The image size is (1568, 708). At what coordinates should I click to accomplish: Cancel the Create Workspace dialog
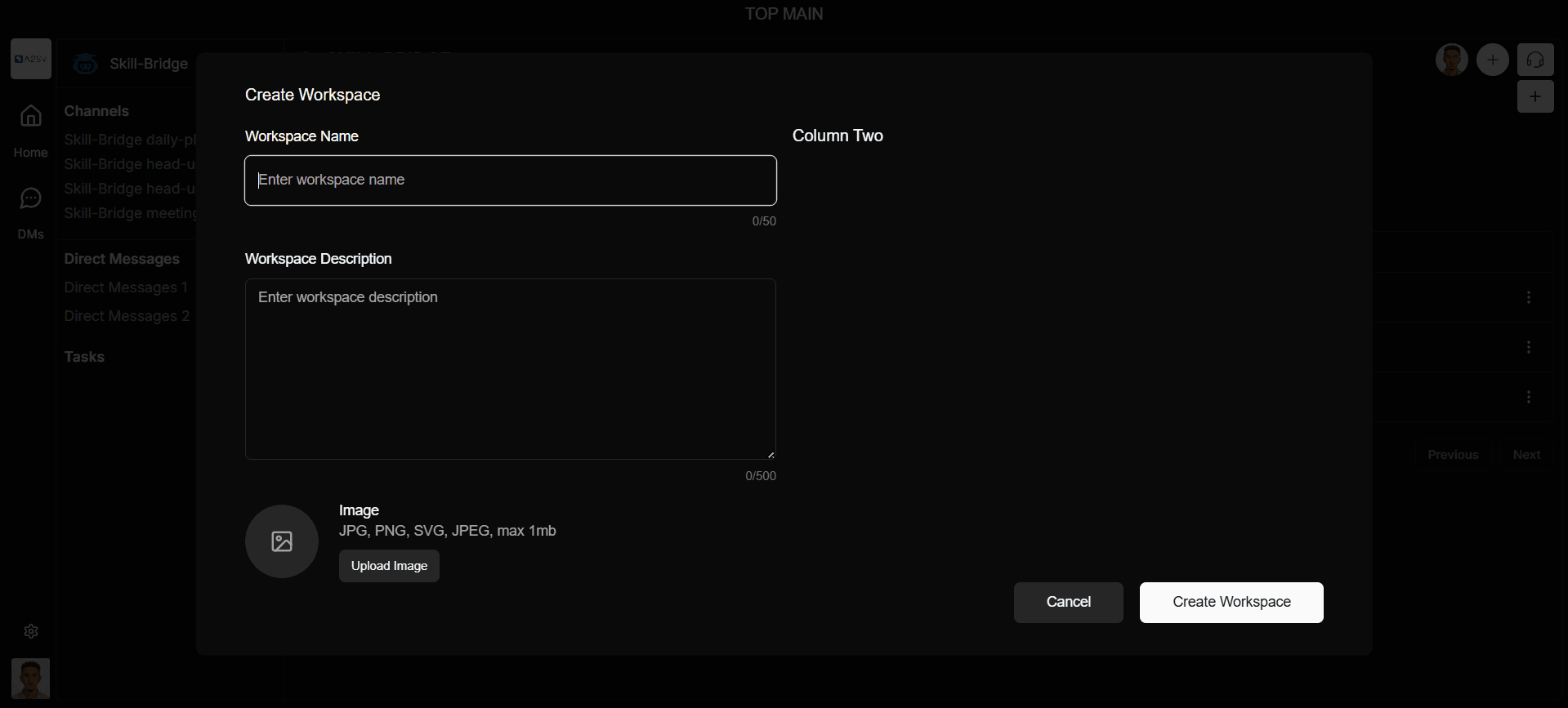pyautogui.click(x=1068, y=603)
